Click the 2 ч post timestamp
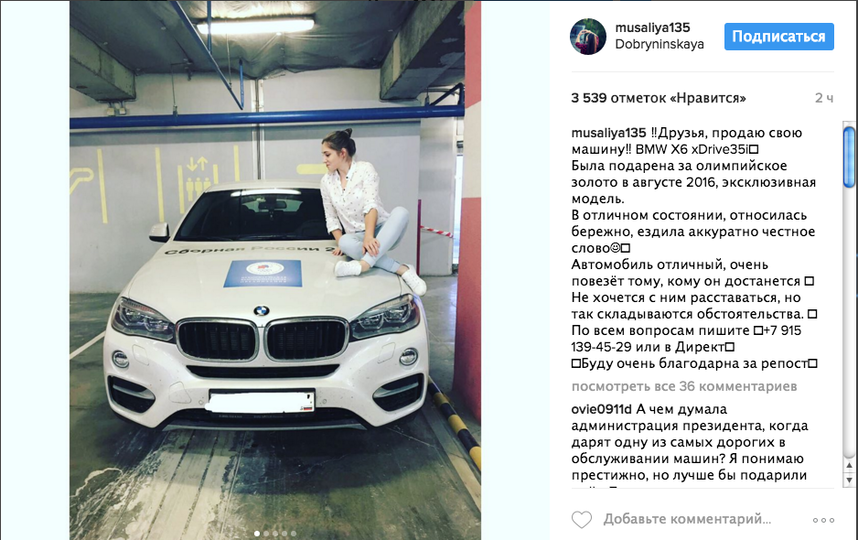This screenshot has height=540, width=858. point(824,98)
